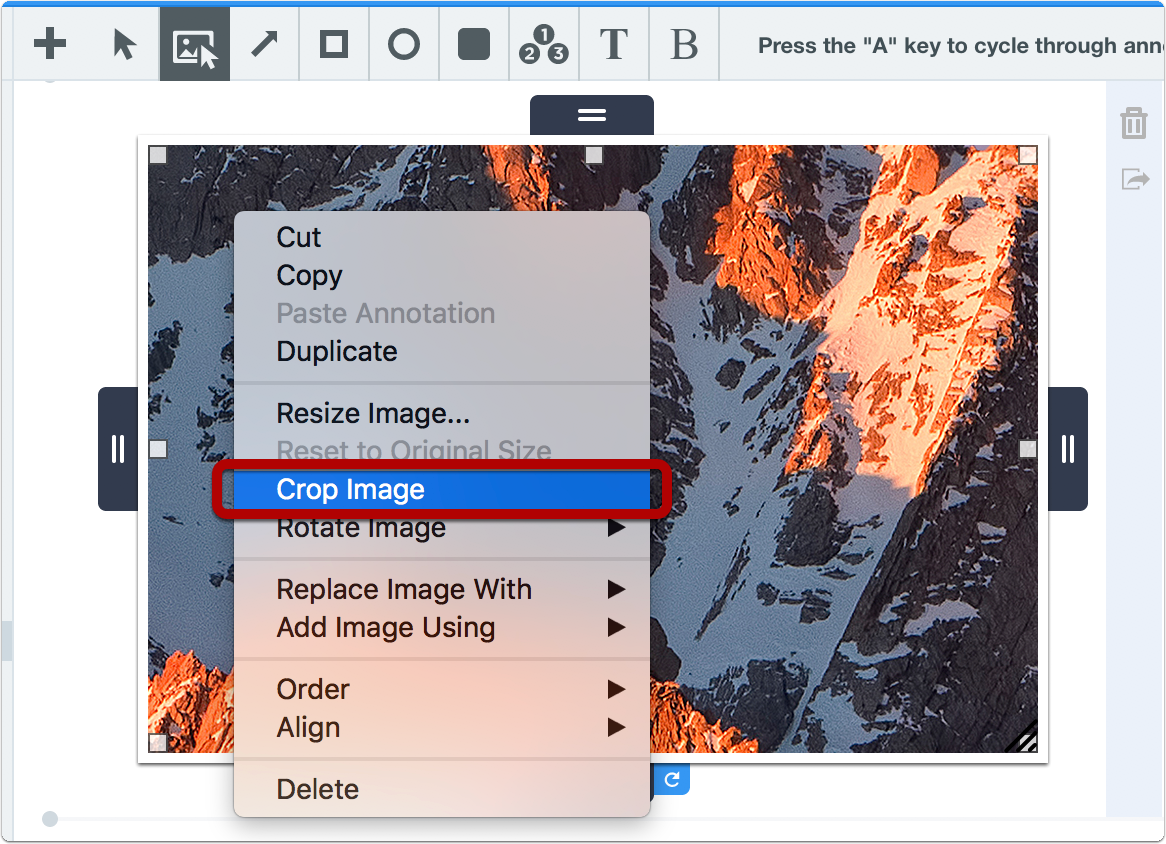Image resolution: width=1166 pixels, height=844 pixels.
Task: Click the top-right image resize handle
Action: [1028, 155]
